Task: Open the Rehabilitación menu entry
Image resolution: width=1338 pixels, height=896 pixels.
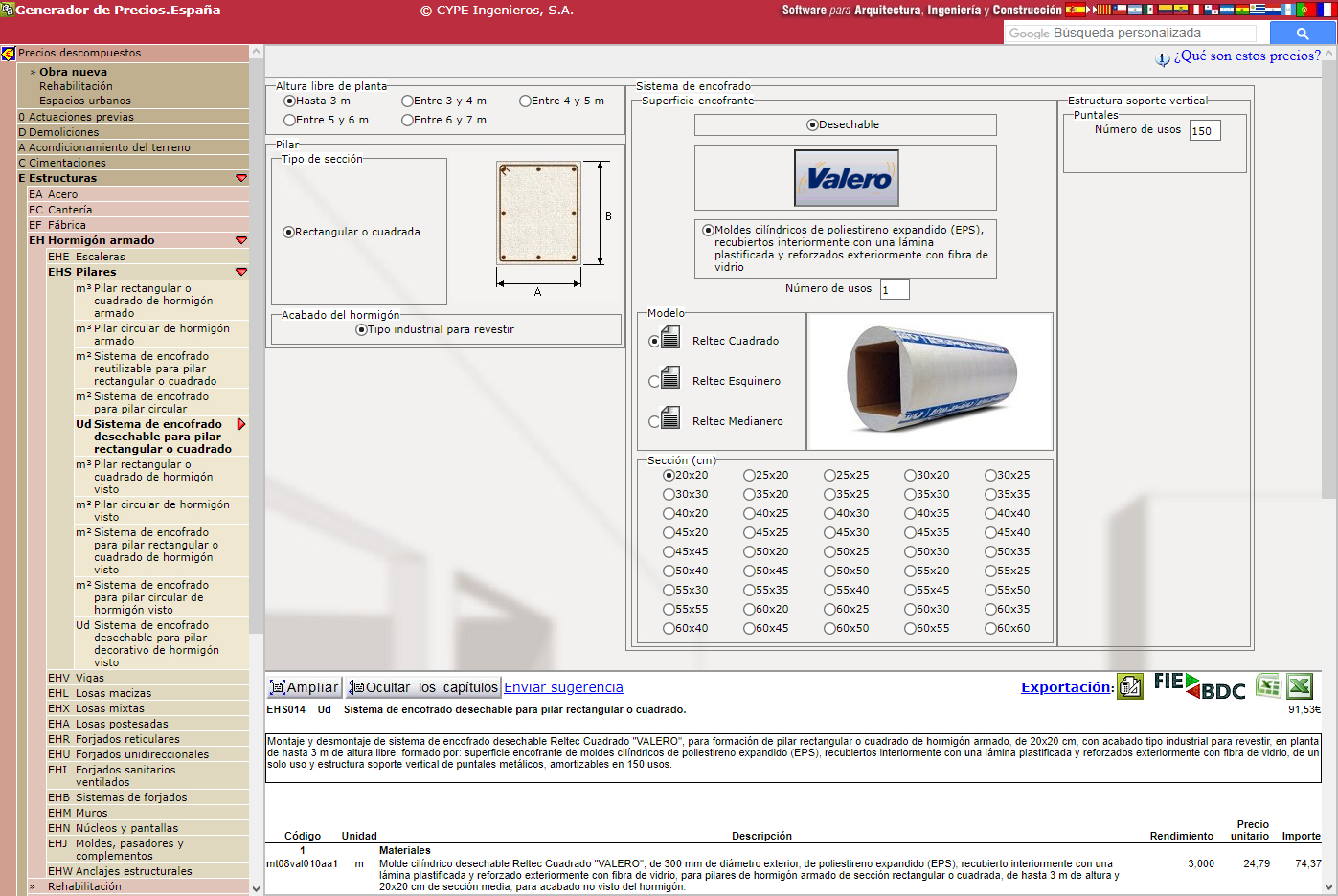Action: [76, 86]
